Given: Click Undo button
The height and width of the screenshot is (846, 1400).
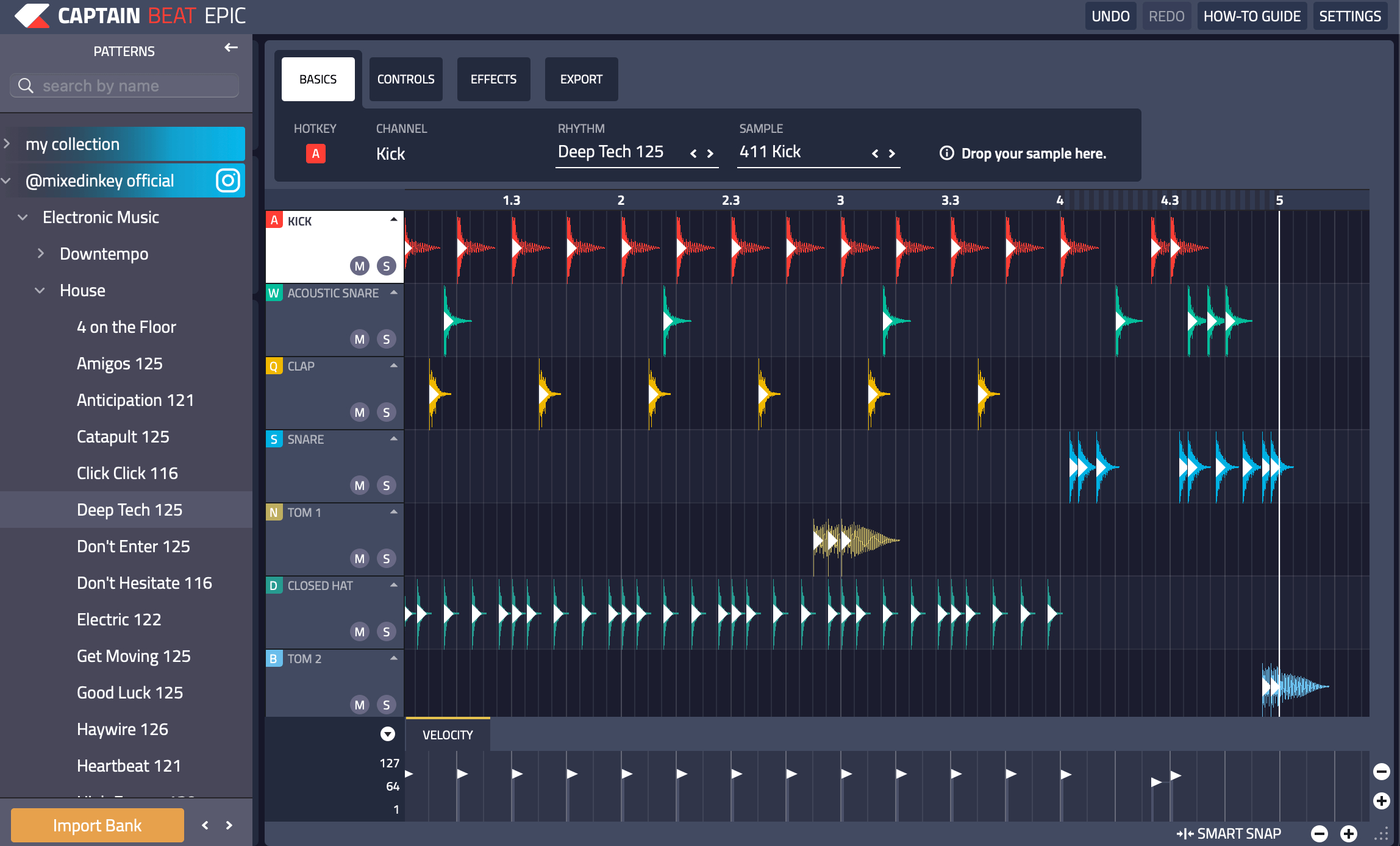Looking at the screenshot, I should pyautogui.click(x=1110, y=16).
